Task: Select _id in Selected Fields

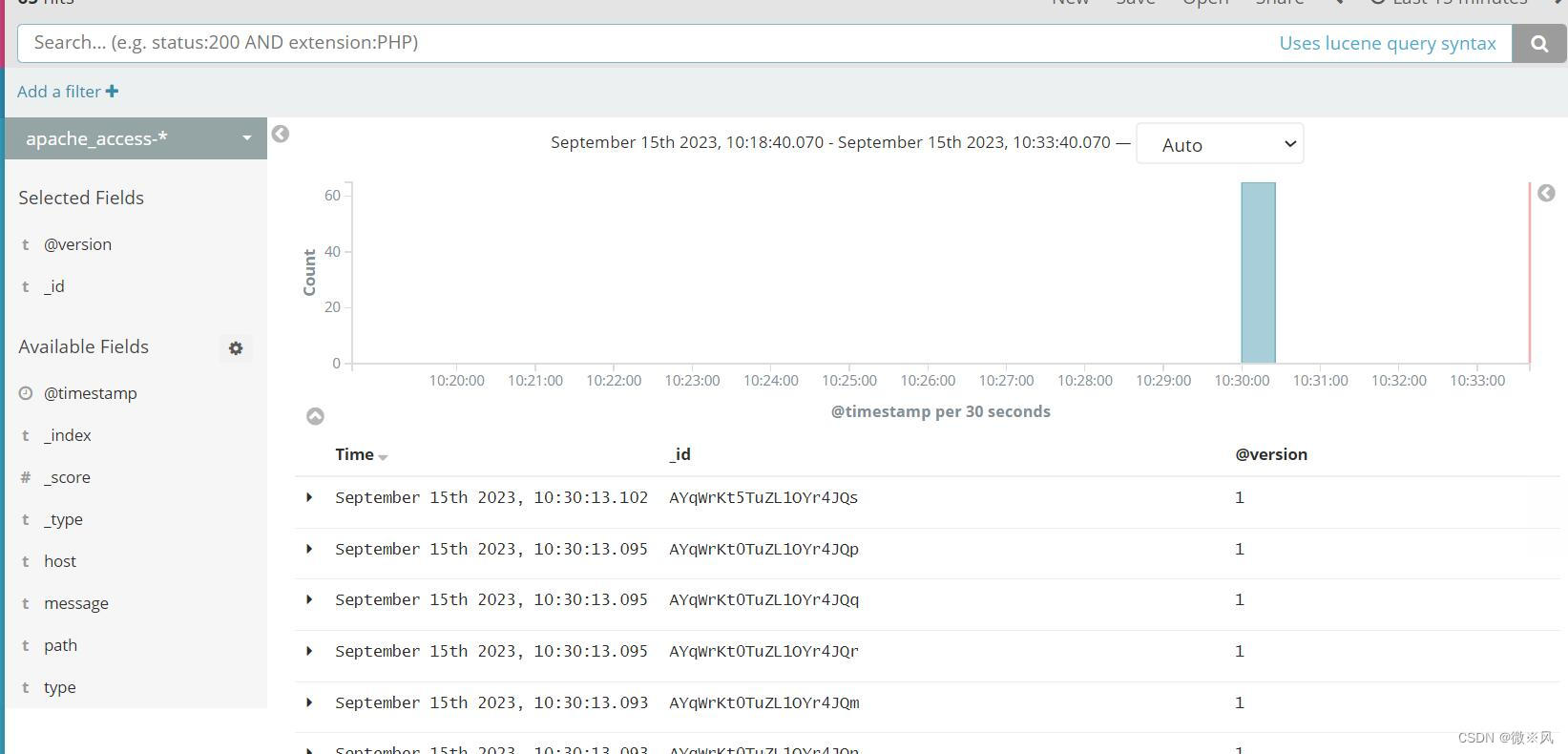Action: [54, 286]
